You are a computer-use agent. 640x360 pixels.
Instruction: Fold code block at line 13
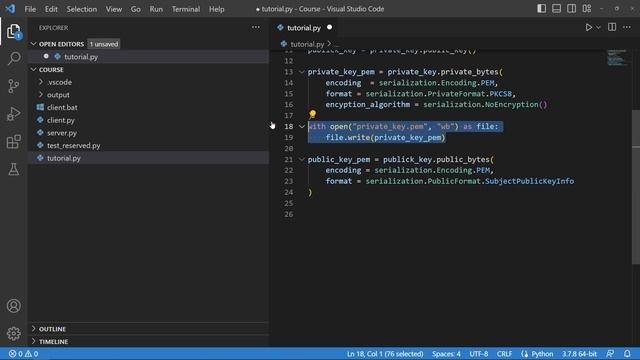(x=302, y=72)
